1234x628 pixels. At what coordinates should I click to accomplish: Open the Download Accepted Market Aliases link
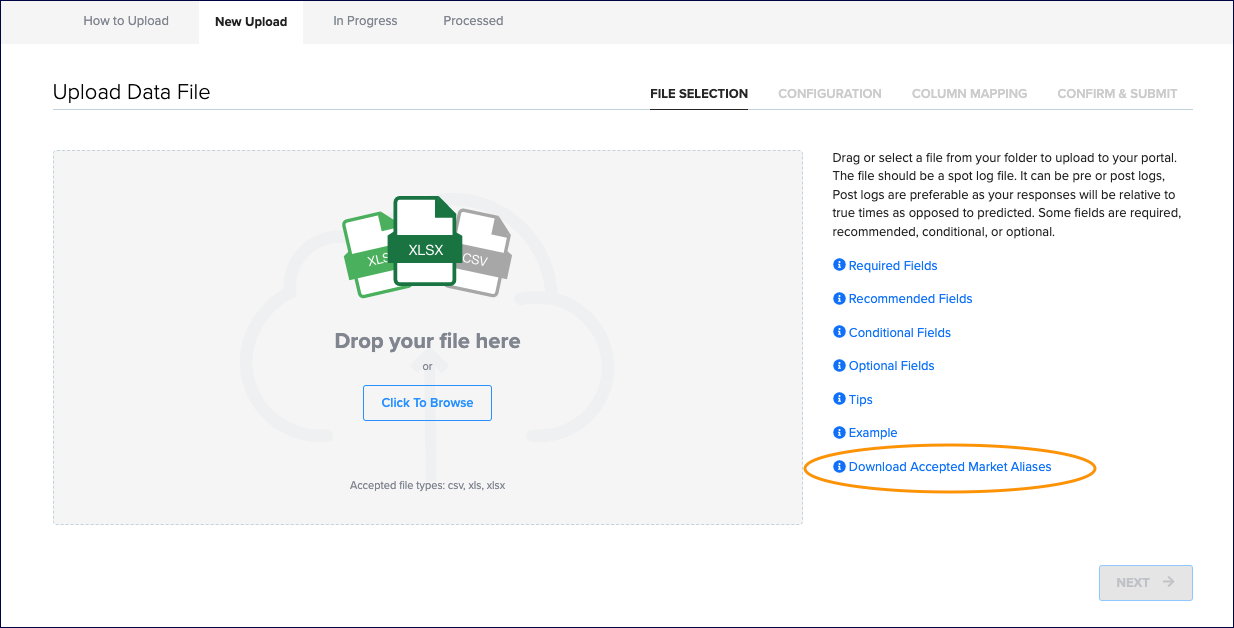tap(950, 467)
